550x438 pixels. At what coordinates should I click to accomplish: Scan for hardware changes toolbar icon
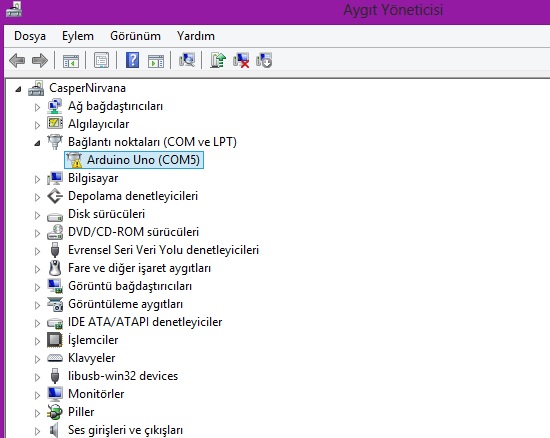[x=187, y=60]
